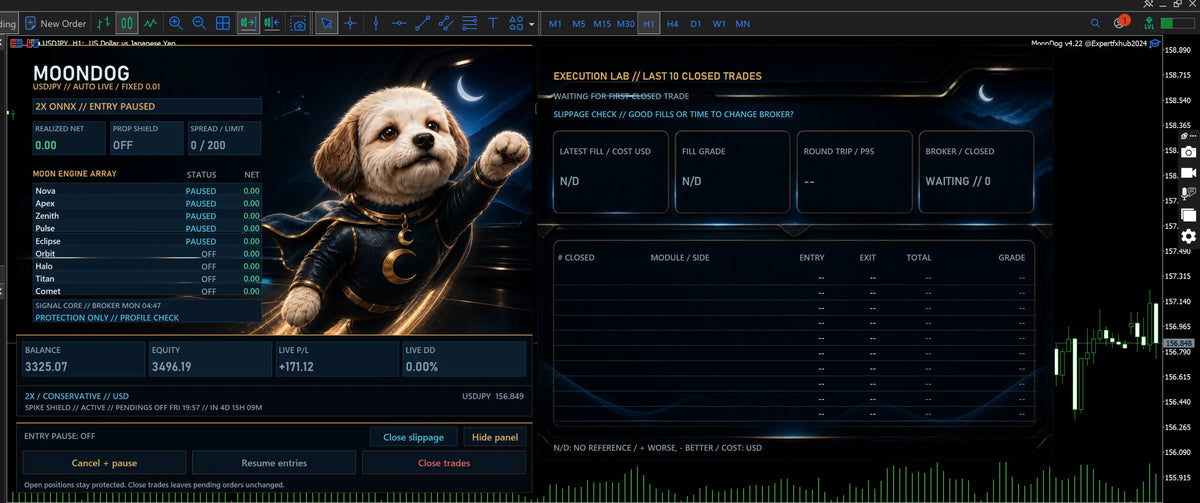Switch to M15 timeframe
Viewport: 1200px width, 503px height.
click(602, 23)
